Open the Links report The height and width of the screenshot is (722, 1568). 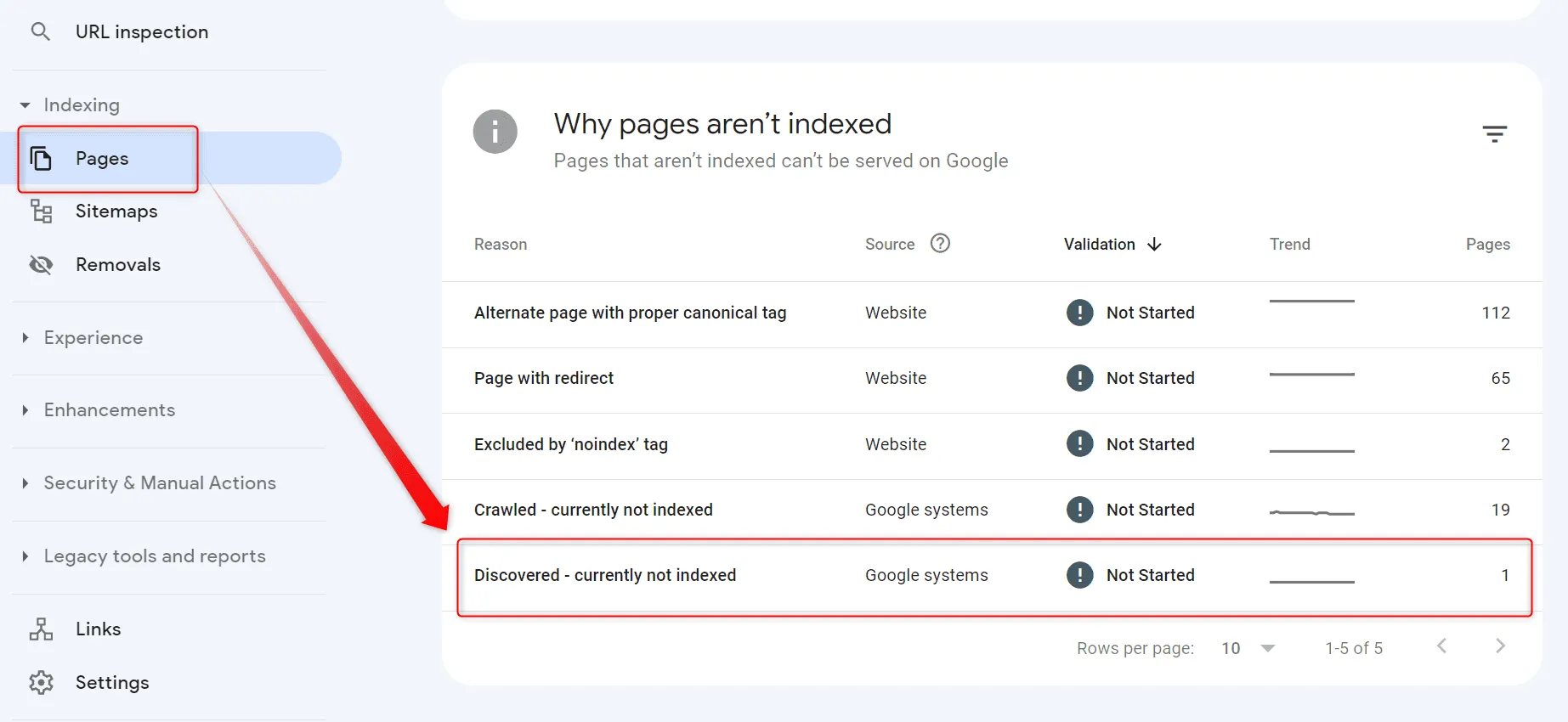coord(99,629)
